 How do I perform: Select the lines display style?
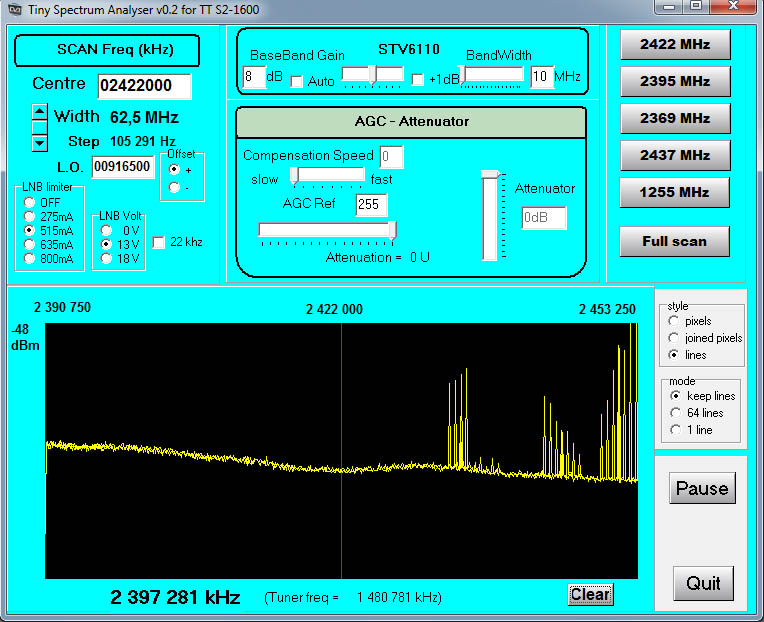pyautogui.click(x=673, y=355)
